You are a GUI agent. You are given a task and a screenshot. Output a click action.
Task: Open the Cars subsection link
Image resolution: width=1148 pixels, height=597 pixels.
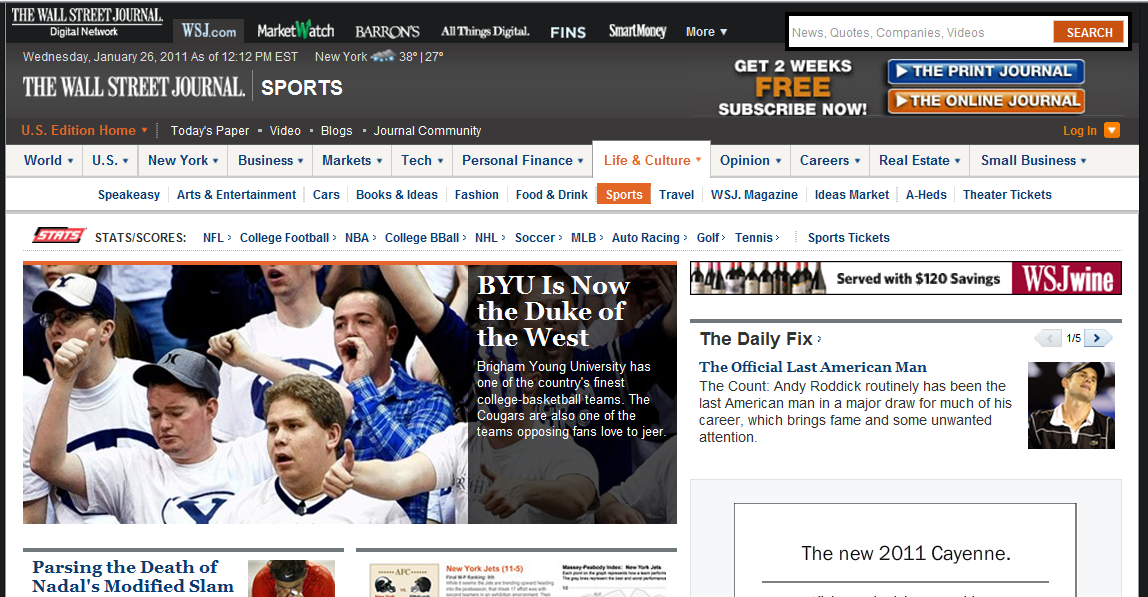click(x=326, y=195)
